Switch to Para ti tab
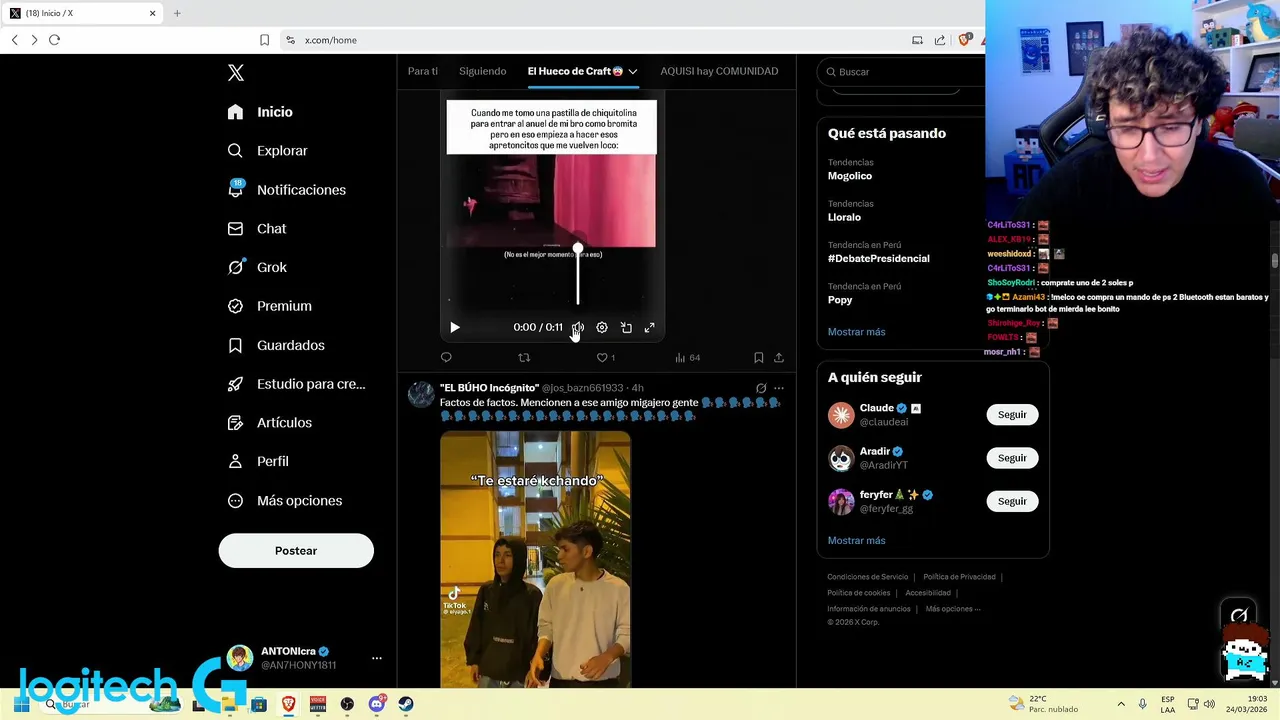 (x=423, y=71)
